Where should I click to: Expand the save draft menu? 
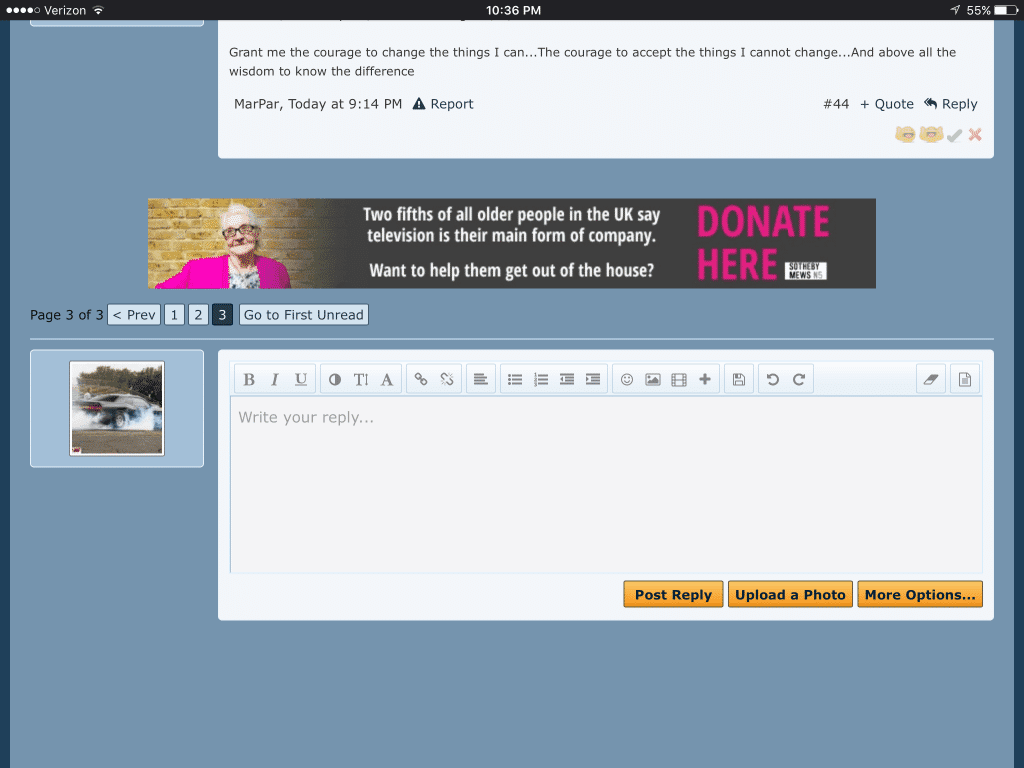(739, 380)
